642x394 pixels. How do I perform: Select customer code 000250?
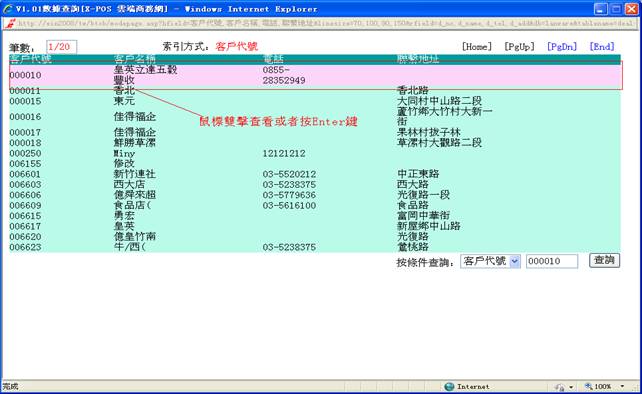click(25, 153)
